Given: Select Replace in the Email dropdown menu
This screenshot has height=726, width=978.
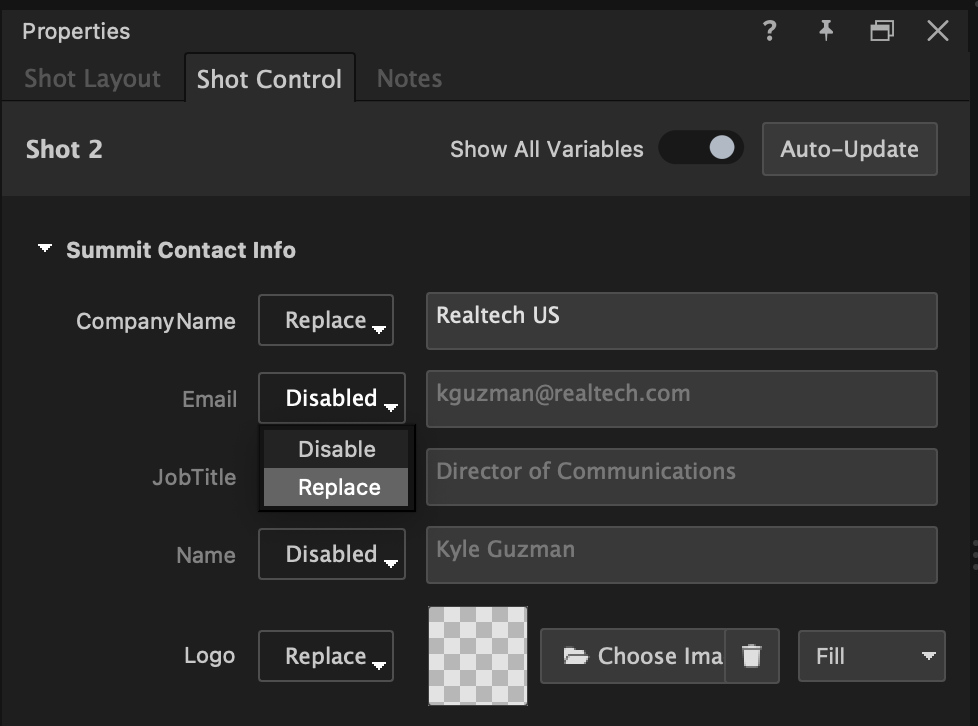Looking at the screenshot, I should (x=336, y=487).
